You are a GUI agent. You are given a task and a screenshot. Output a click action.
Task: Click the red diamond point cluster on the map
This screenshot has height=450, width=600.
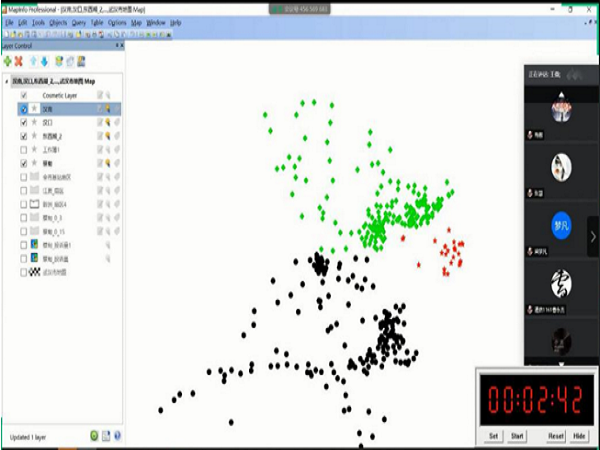pyautogui.click(x=451, y=251)
